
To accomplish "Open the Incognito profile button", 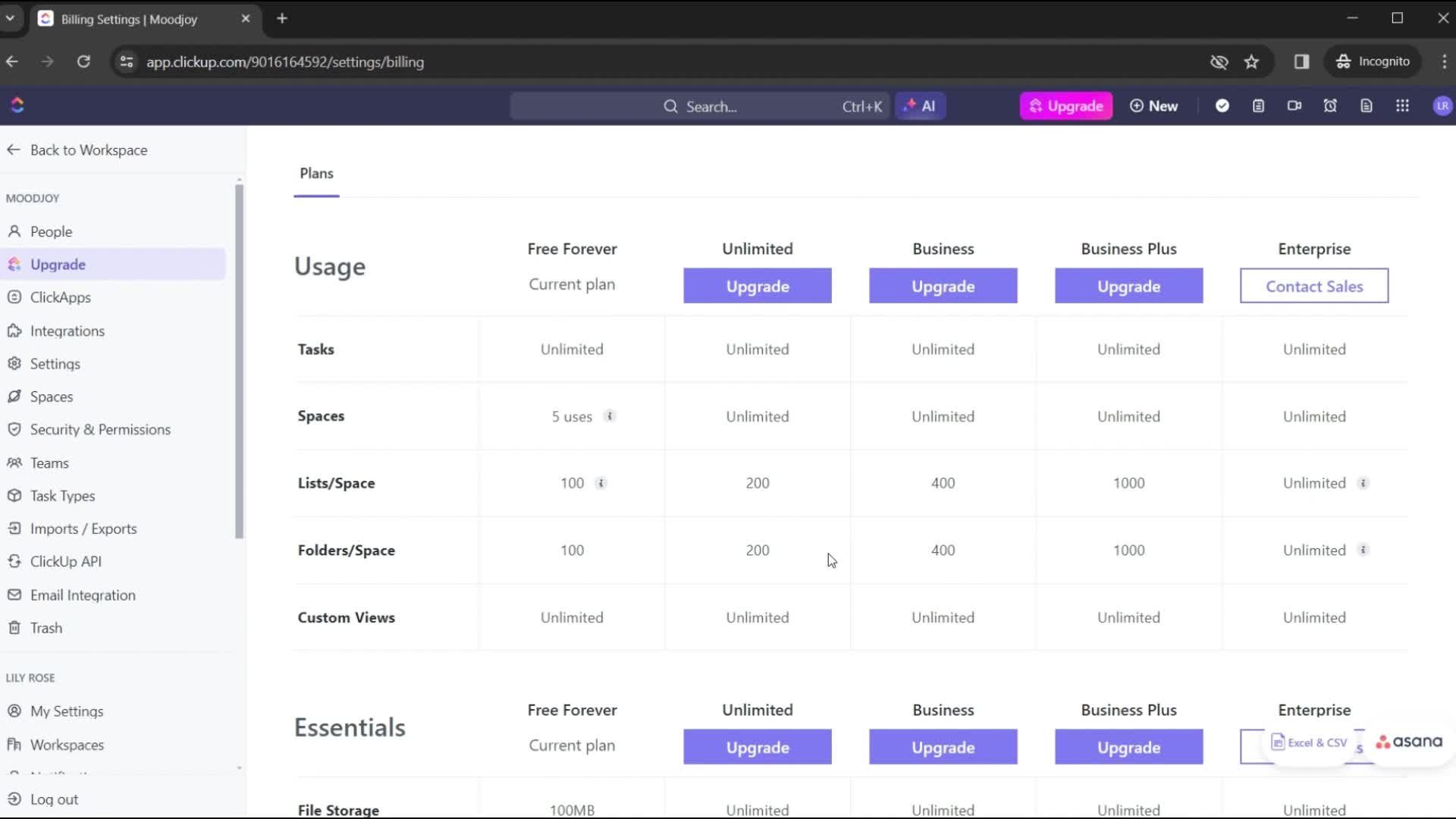I will point(1373,62).
